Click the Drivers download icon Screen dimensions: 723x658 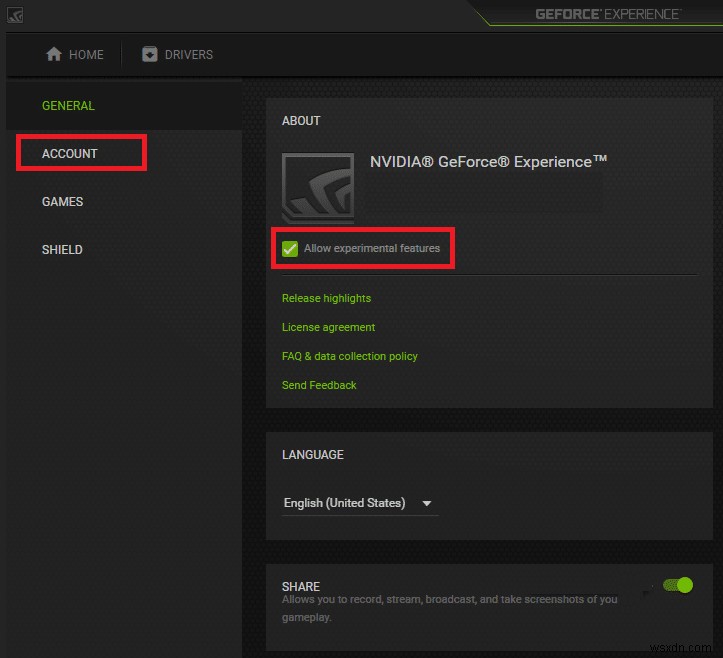149,54
